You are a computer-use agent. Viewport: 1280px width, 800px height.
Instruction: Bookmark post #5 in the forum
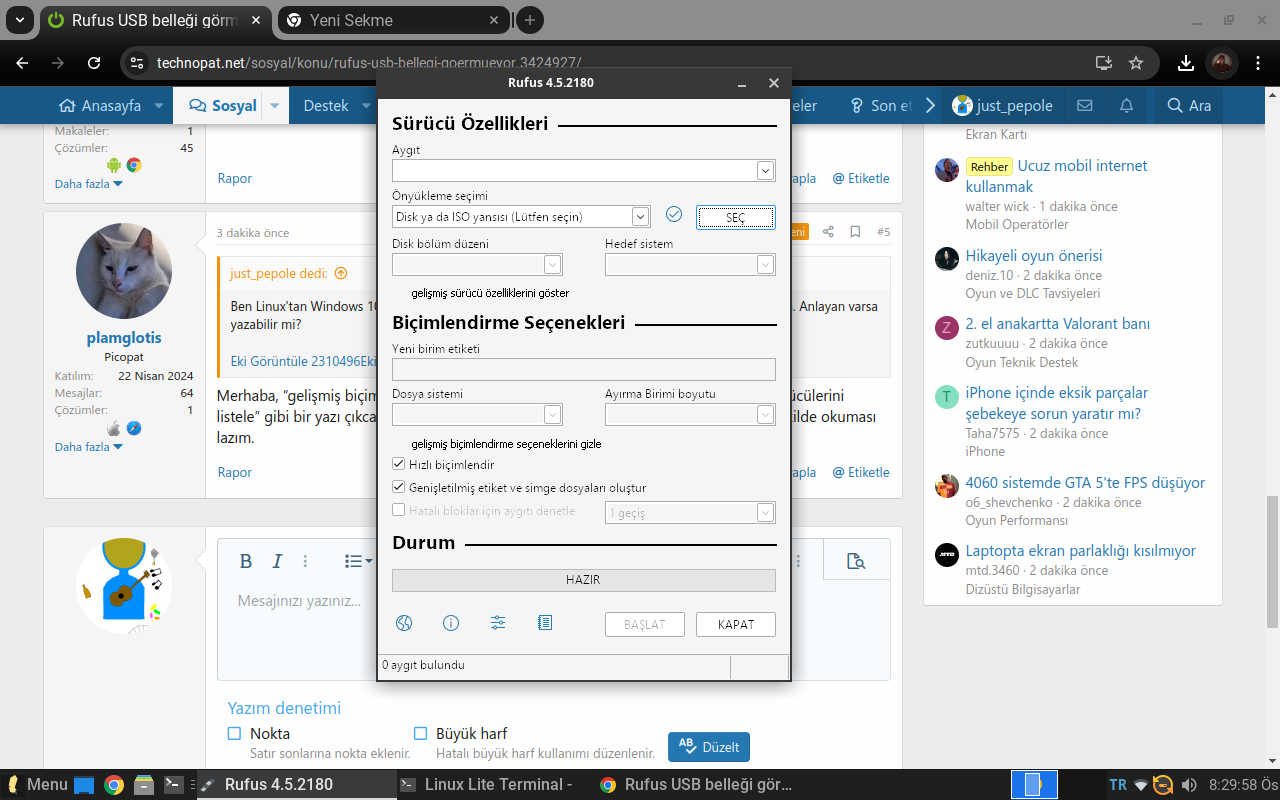click(855, 232)
